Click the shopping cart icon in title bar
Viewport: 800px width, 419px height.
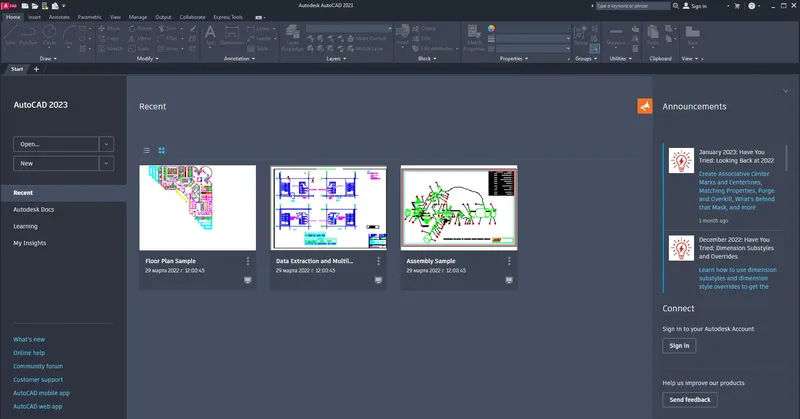tap(737, 6)
